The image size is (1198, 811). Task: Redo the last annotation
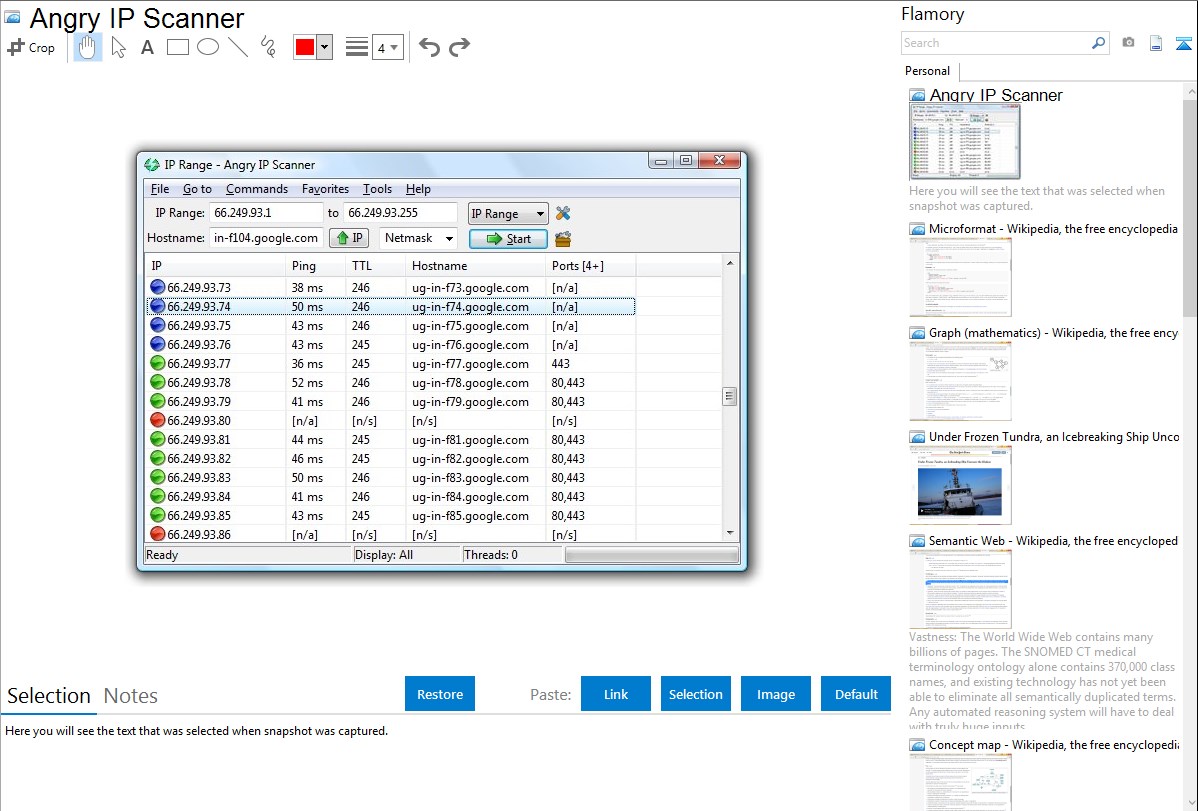tap(459, 47)
